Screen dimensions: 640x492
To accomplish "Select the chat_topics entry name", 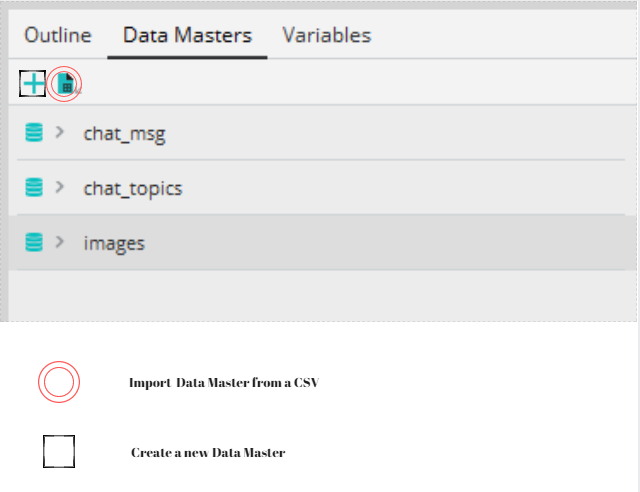I will [132, 189].
